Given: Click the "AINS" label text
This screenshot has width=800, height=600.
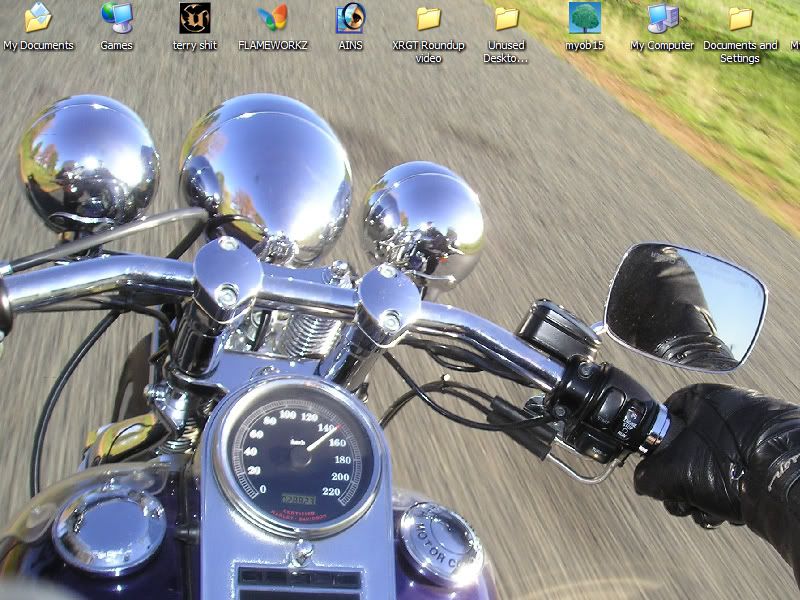Looking at the screenshot, I should (351, 45).
